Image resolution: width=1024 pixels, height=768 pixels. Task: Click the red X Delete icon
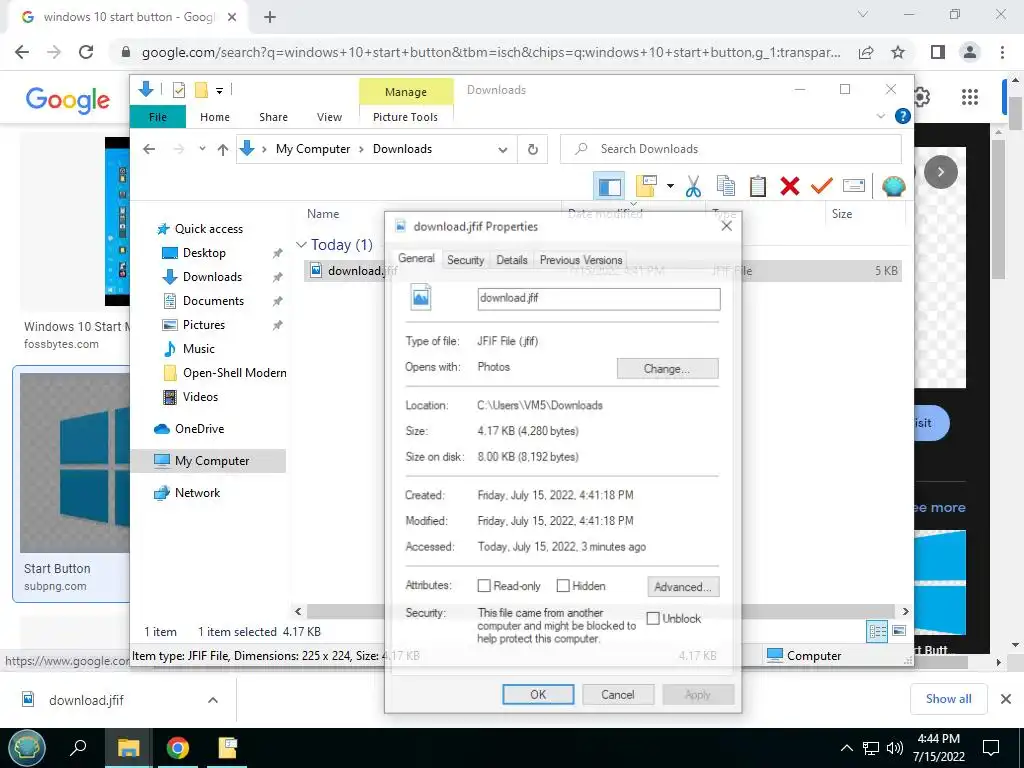click(x=790, y=186)
